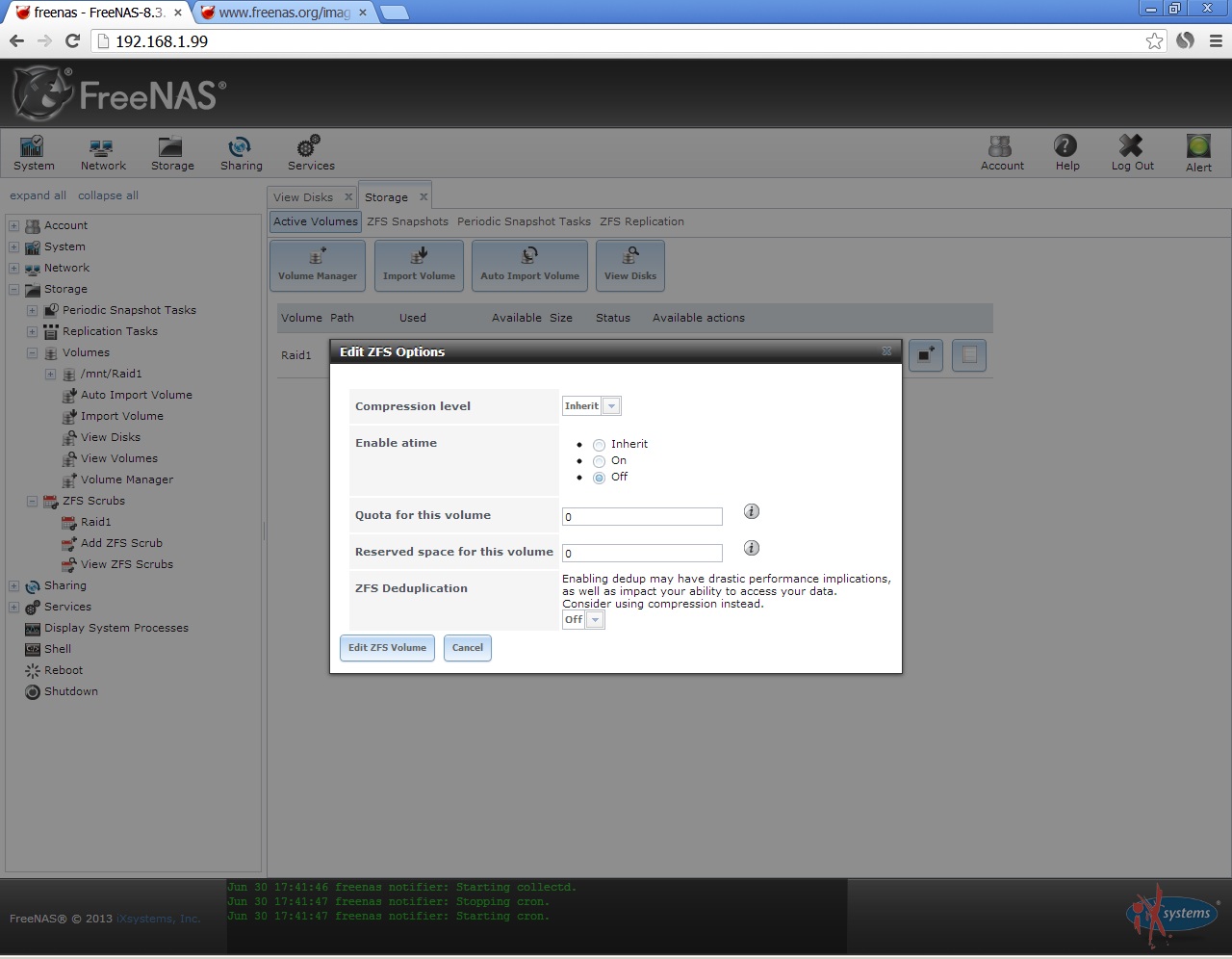The width and height of the screenshot is (1232, 959).
Task: Enter a value in the Quota field
Action: tap(642, 516)
